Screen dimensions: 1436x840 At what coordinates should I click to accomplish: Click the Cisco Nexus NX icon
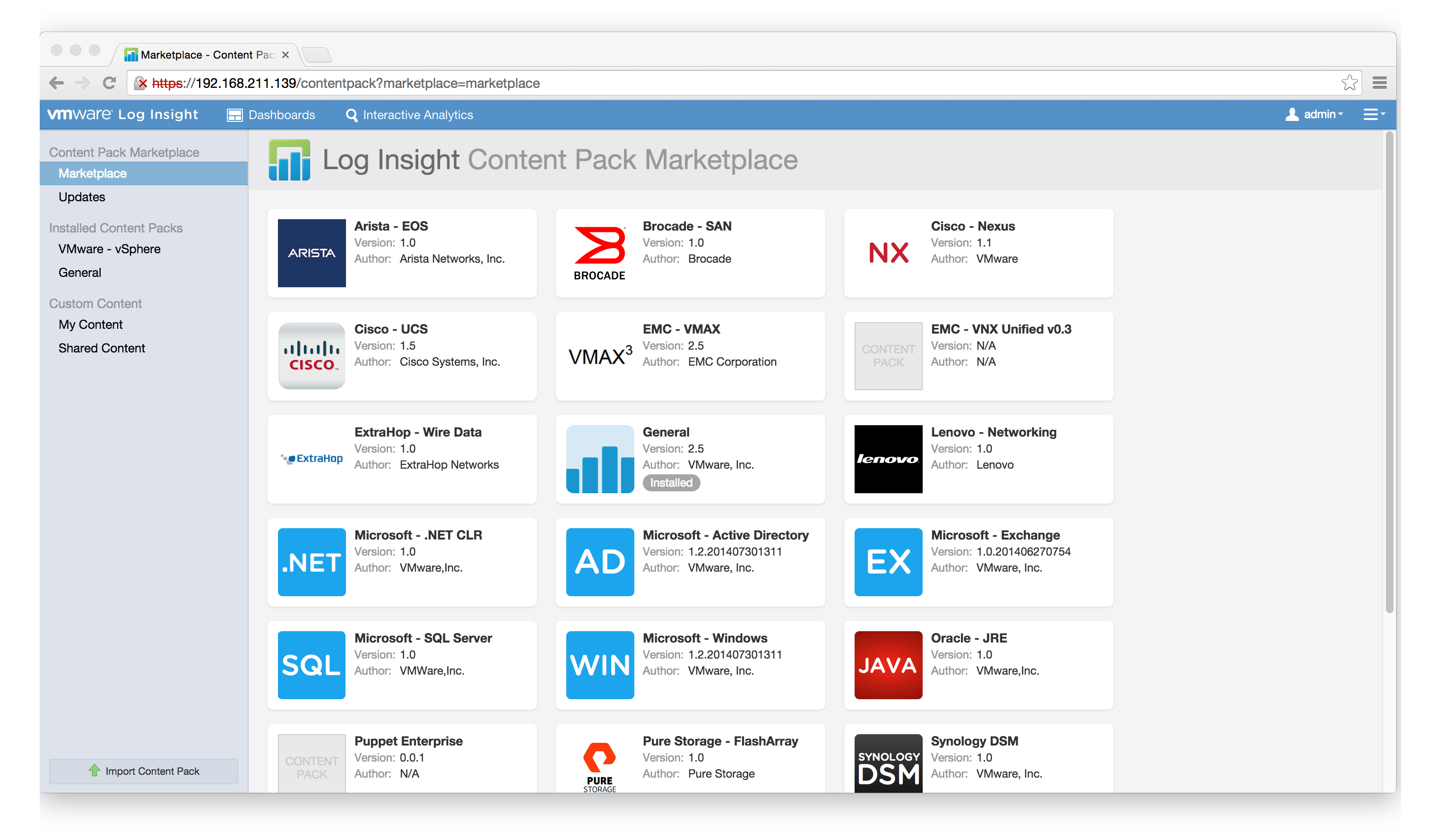(888, 253)
